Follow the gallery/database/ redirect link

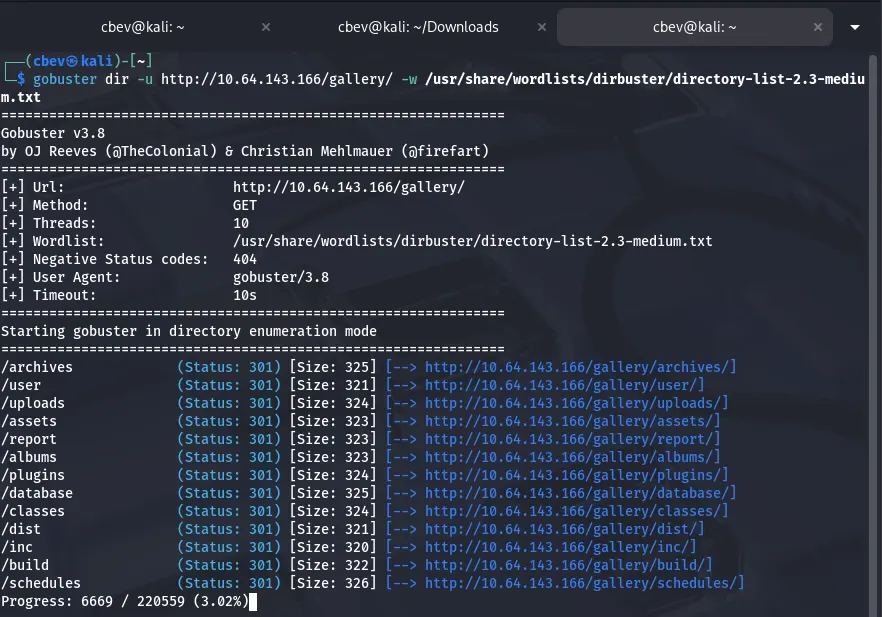click(580, 493)
